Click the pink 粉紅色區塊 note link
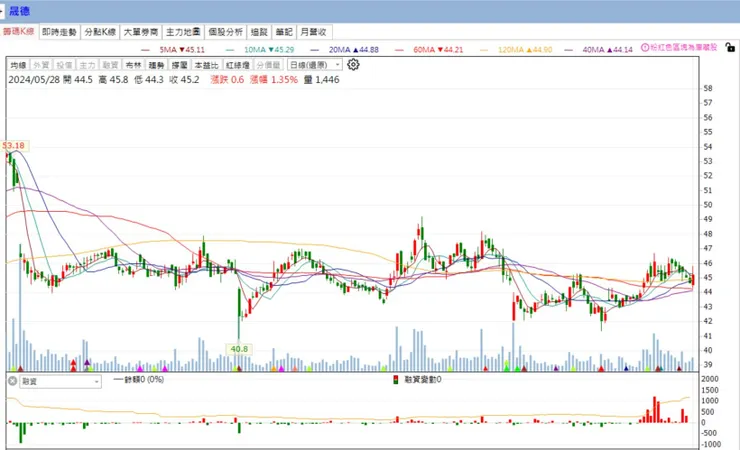The height and width of the screenshot is (450, 740). coord(683,48)
